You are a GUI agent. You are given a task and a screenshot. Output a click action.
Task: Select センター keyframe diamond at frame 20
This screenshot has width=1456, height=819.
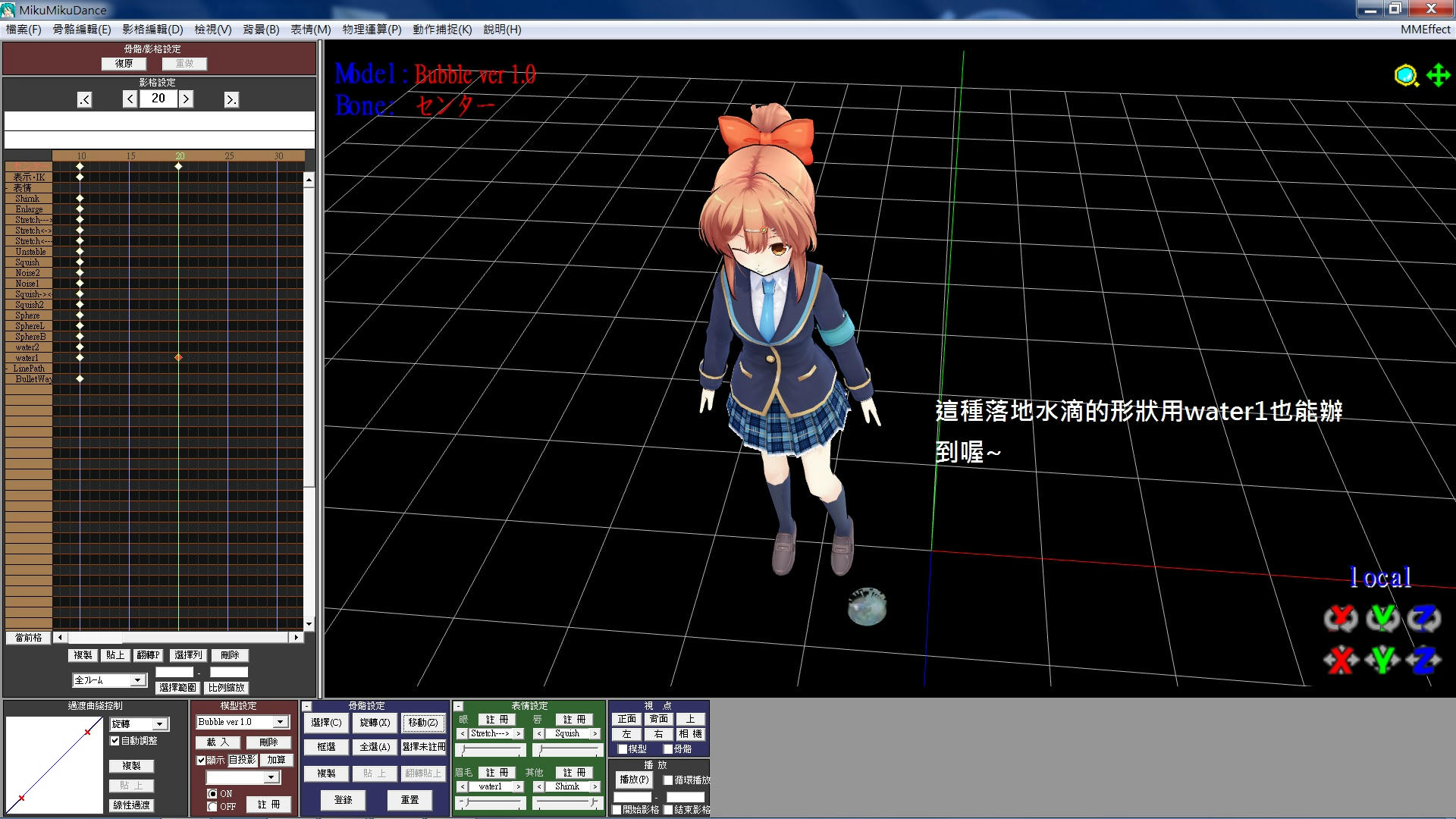[179, 166]
